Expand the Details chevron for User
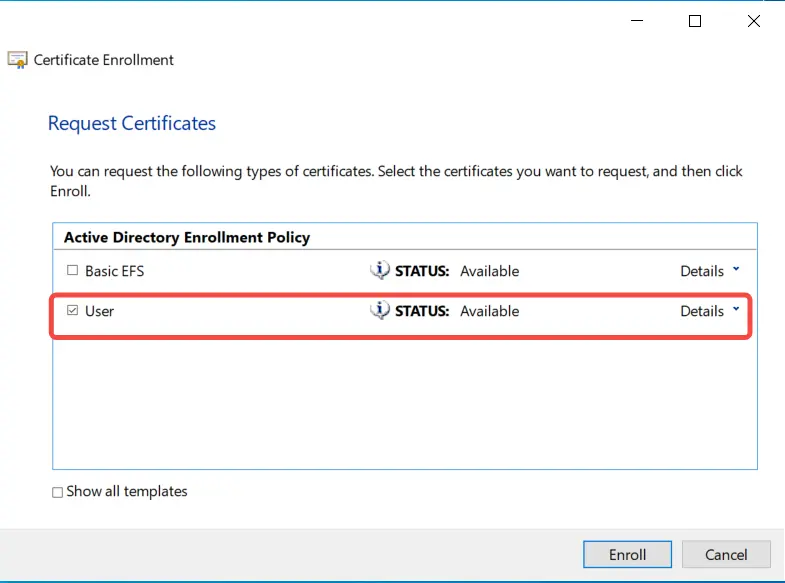 click(x=736, y=309)
